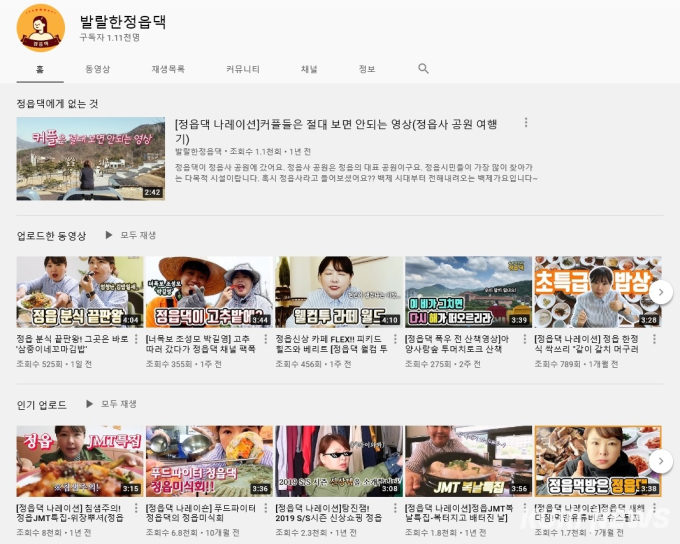Open the 정읍 JMT특집 thumbnail
The width and height of the screenshot is (680, 544).
(80, 461)
